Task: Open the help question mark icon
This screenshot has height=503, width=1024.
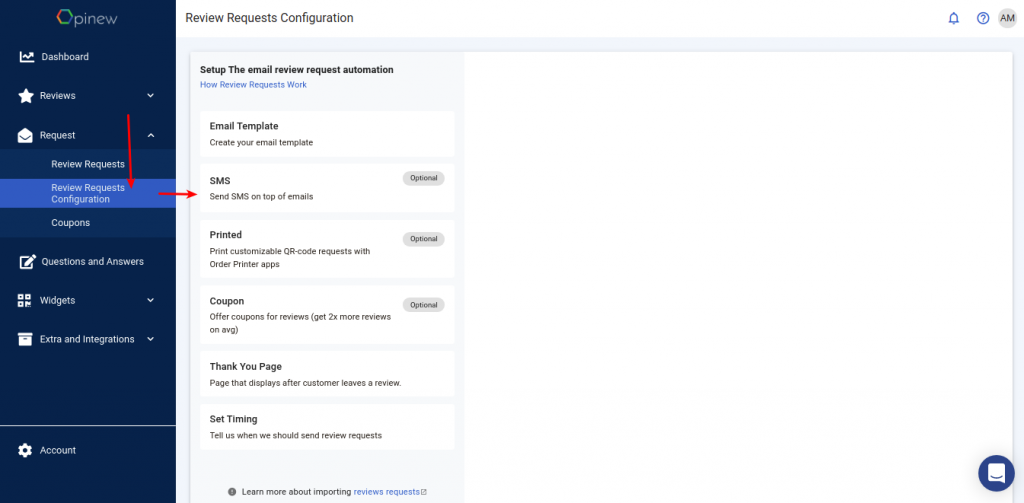Action: coord(982,18)
